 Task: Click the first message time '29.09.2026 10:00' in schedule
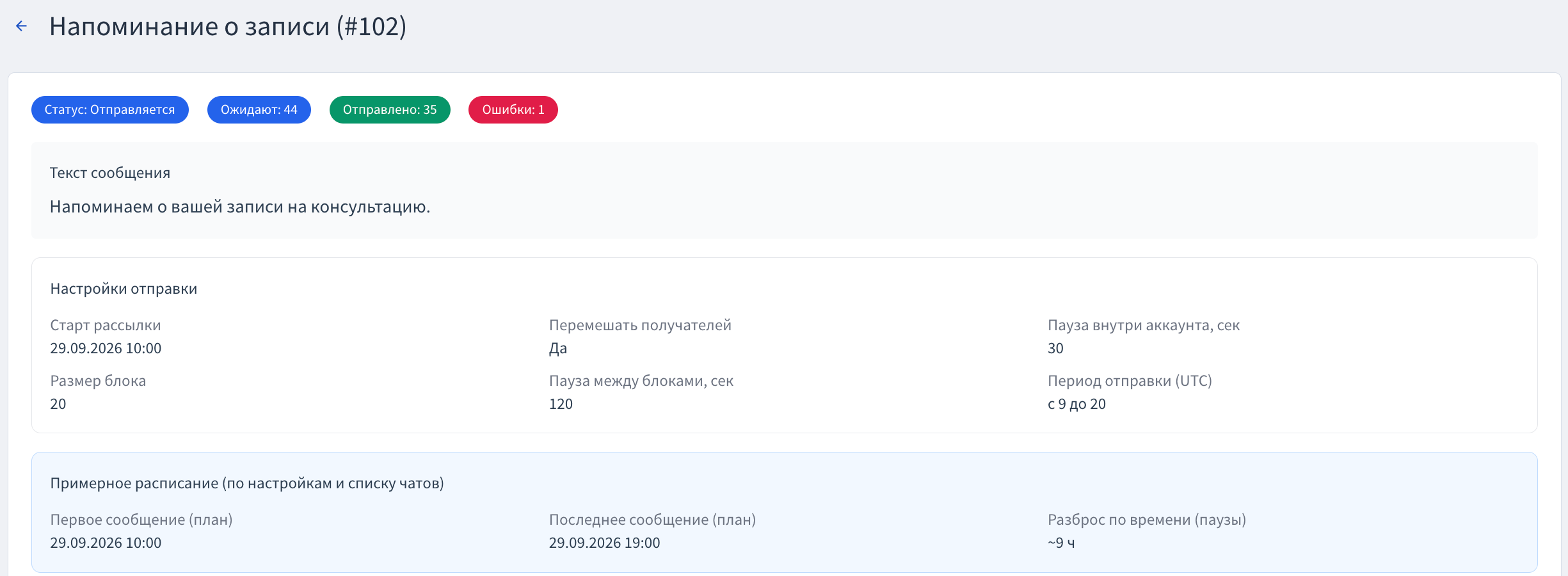point(106,543)
